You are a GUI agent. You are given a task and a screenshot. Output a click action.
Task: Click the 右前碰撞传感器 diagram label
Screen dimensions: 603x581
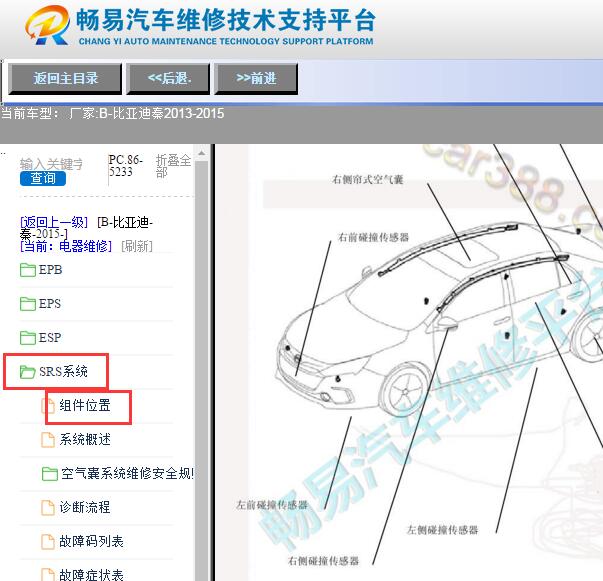pyautogui.click(x=373, y=237)
